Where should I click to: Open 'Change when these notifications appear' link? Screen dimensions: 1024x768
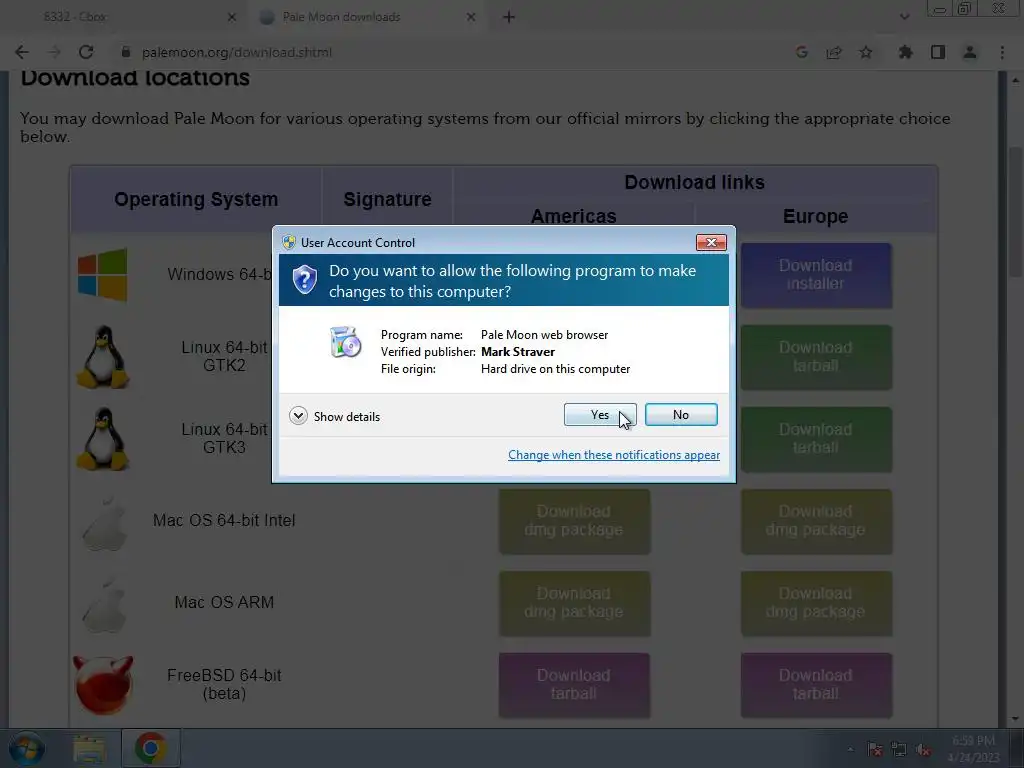tap(614, 455)
